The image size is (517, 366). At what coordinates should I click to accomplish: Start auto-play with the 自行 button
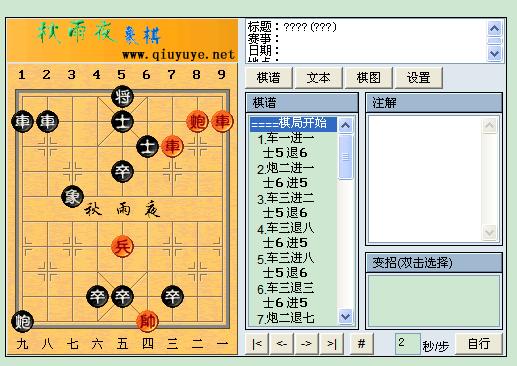[x=479, y=343]
